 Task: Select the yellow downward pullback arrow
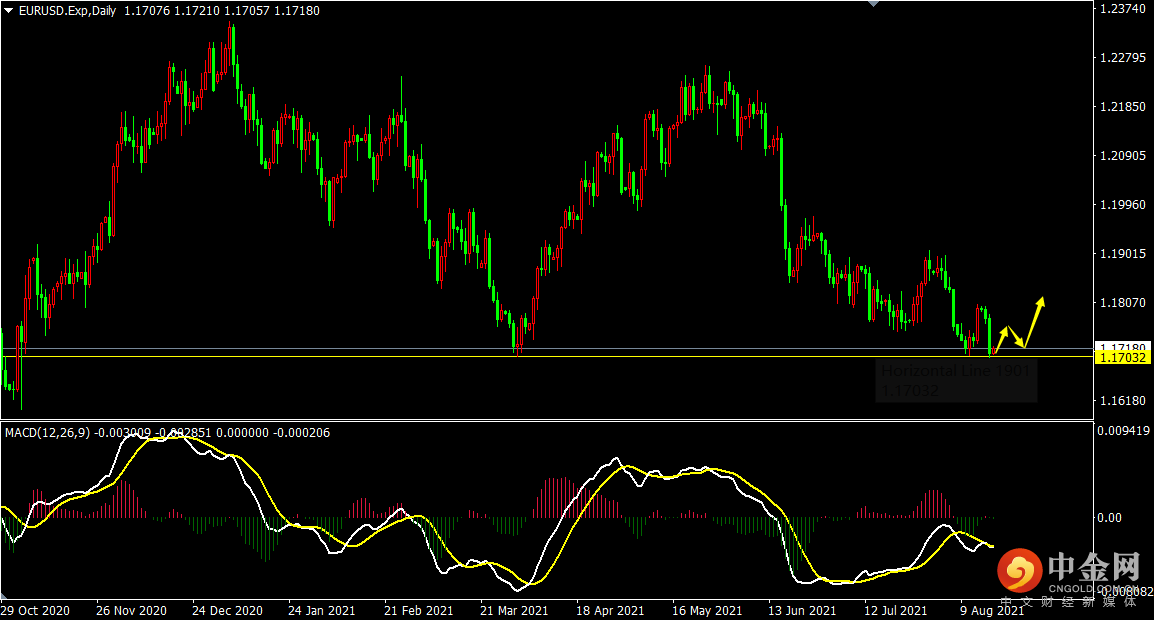1015,337
